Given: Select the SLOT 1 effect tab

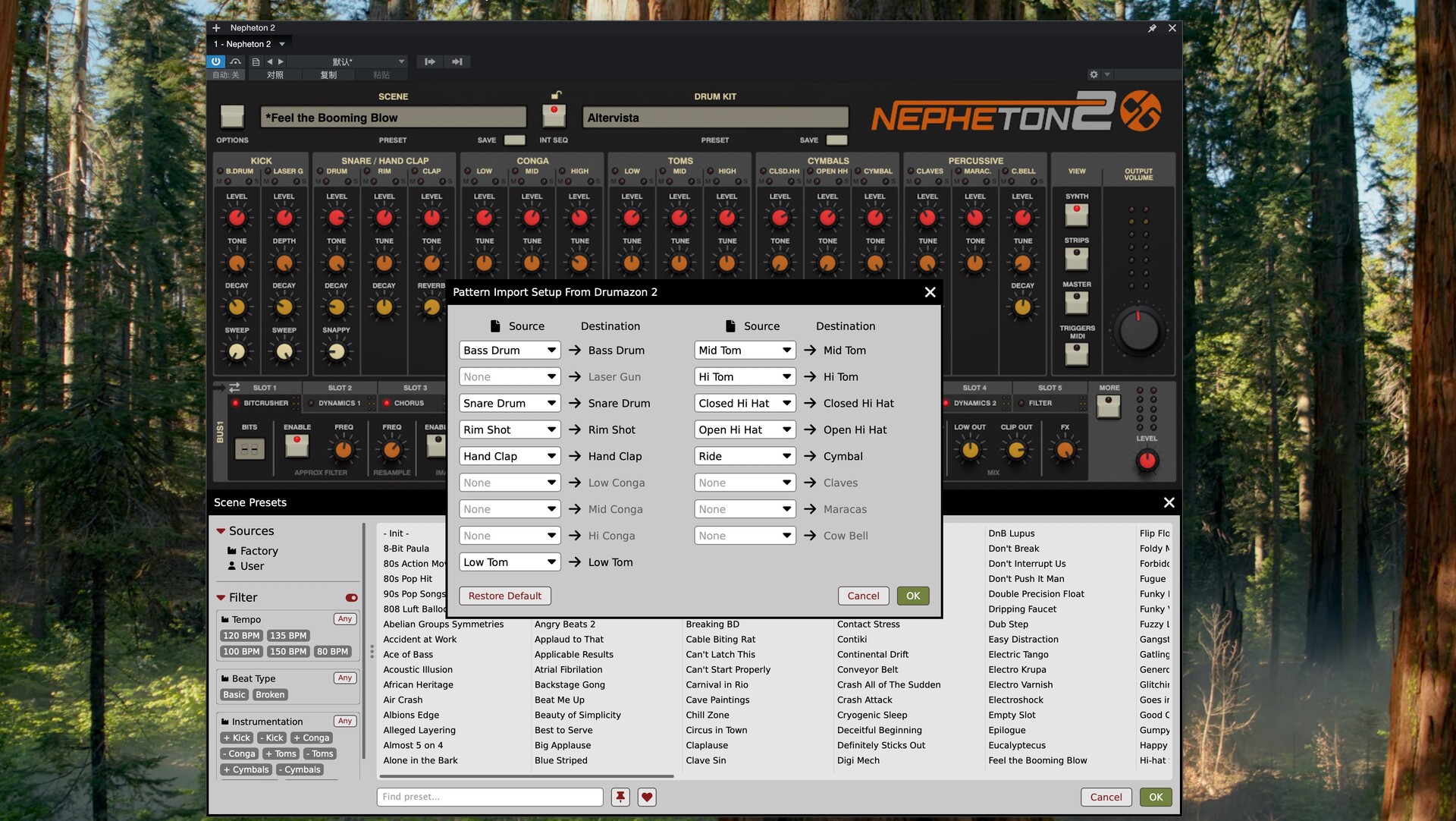Looking at the screenshot, I should click(265, 388).
